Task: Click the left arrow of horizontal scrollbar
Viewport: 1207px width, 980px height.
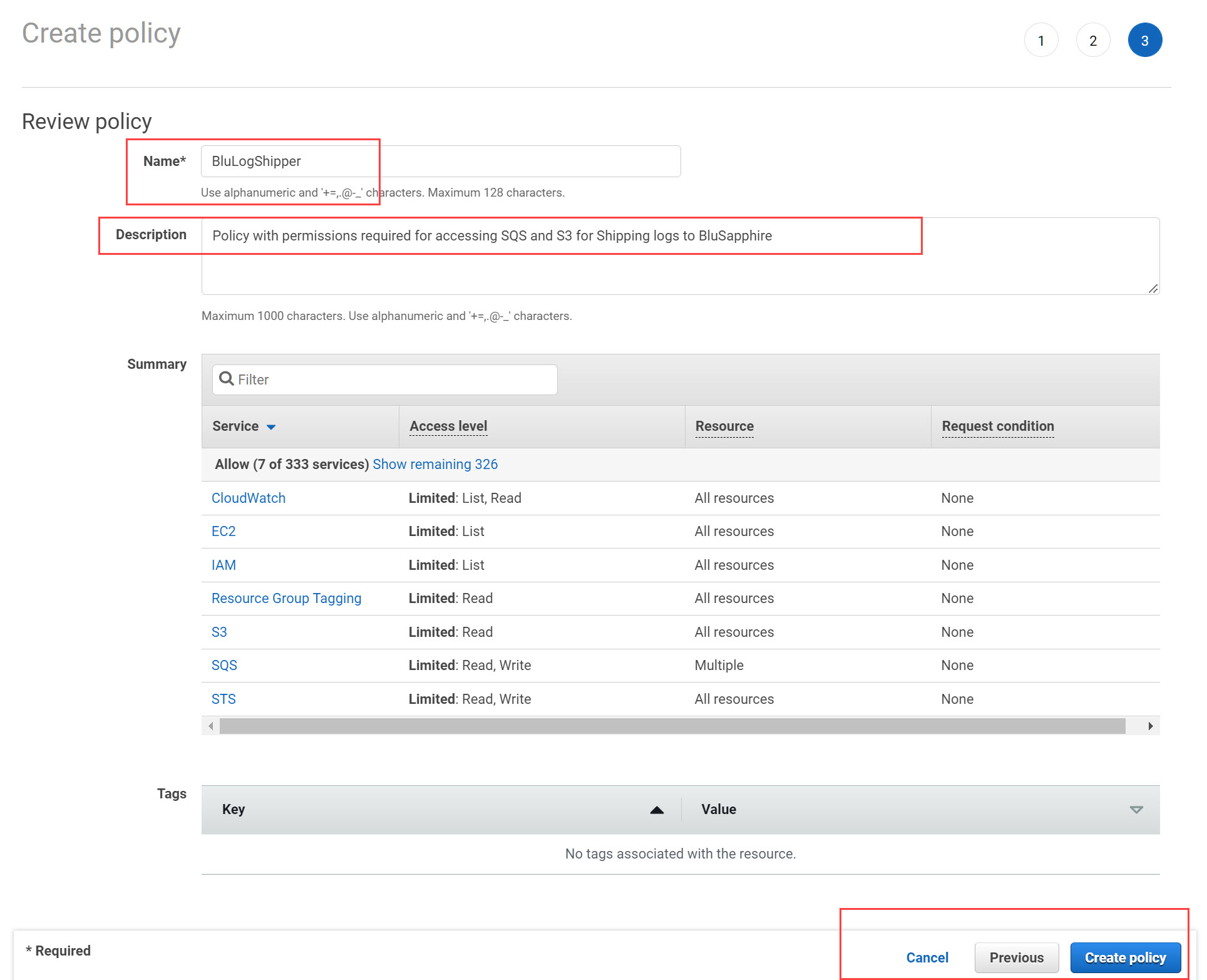Action: (211, 726)
